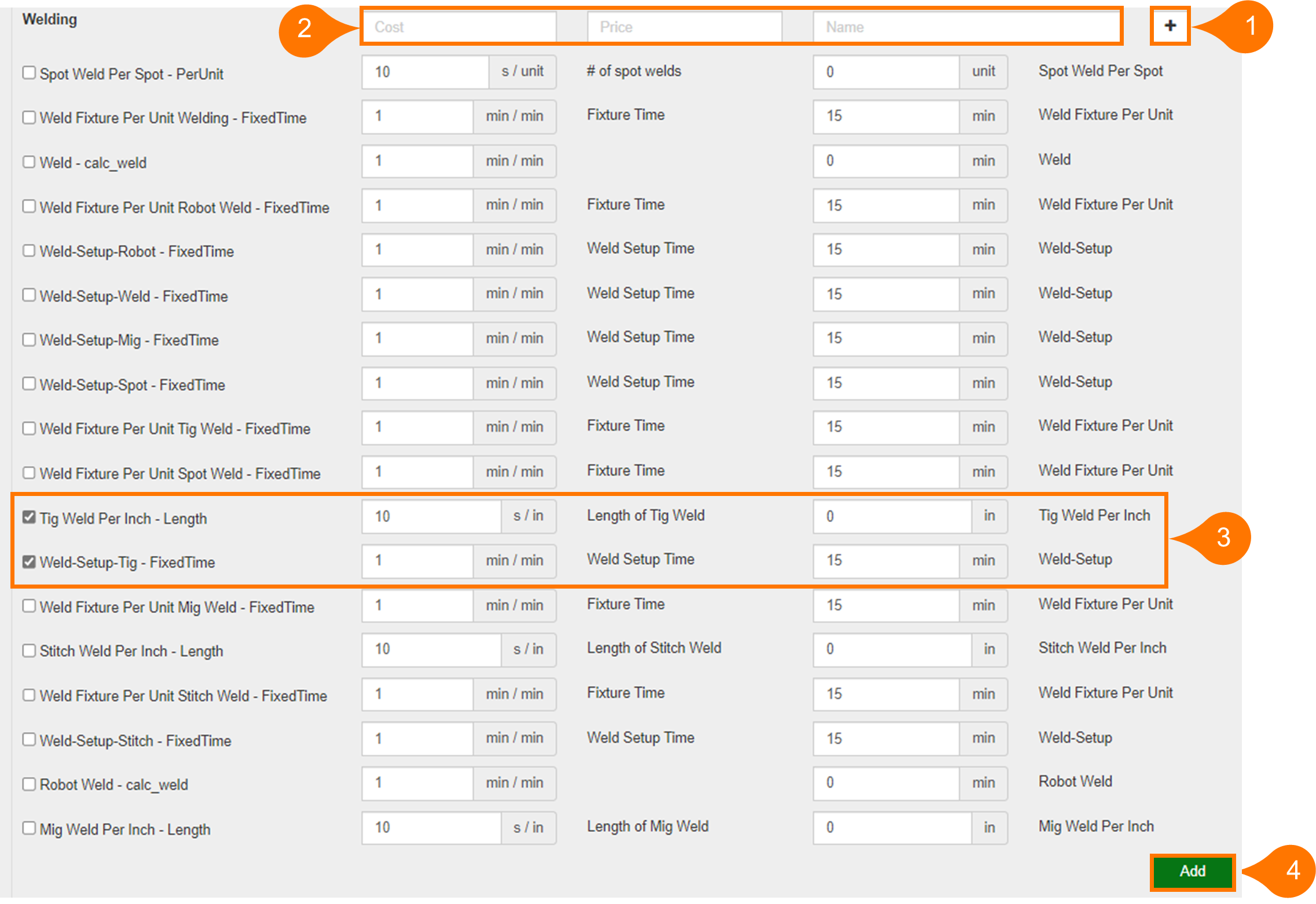Uncheck Weld-Setup-Tig - FixedTime checkbox
Screen dimensions: 1316x904
pyautogui.click(x=29, y=562)
